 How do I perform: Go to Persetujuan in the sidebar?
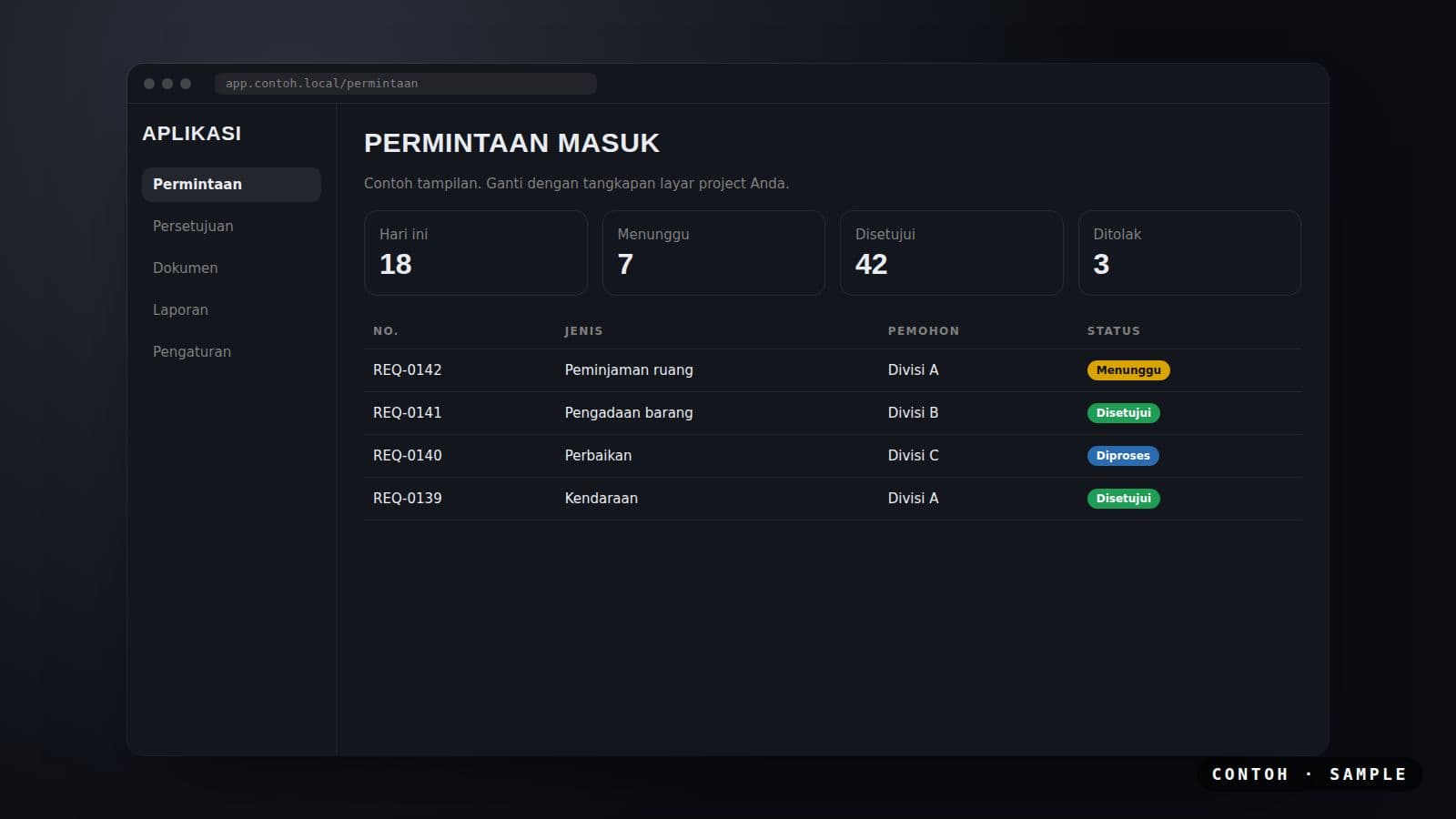pyautogui.click(x=231, y=226)
